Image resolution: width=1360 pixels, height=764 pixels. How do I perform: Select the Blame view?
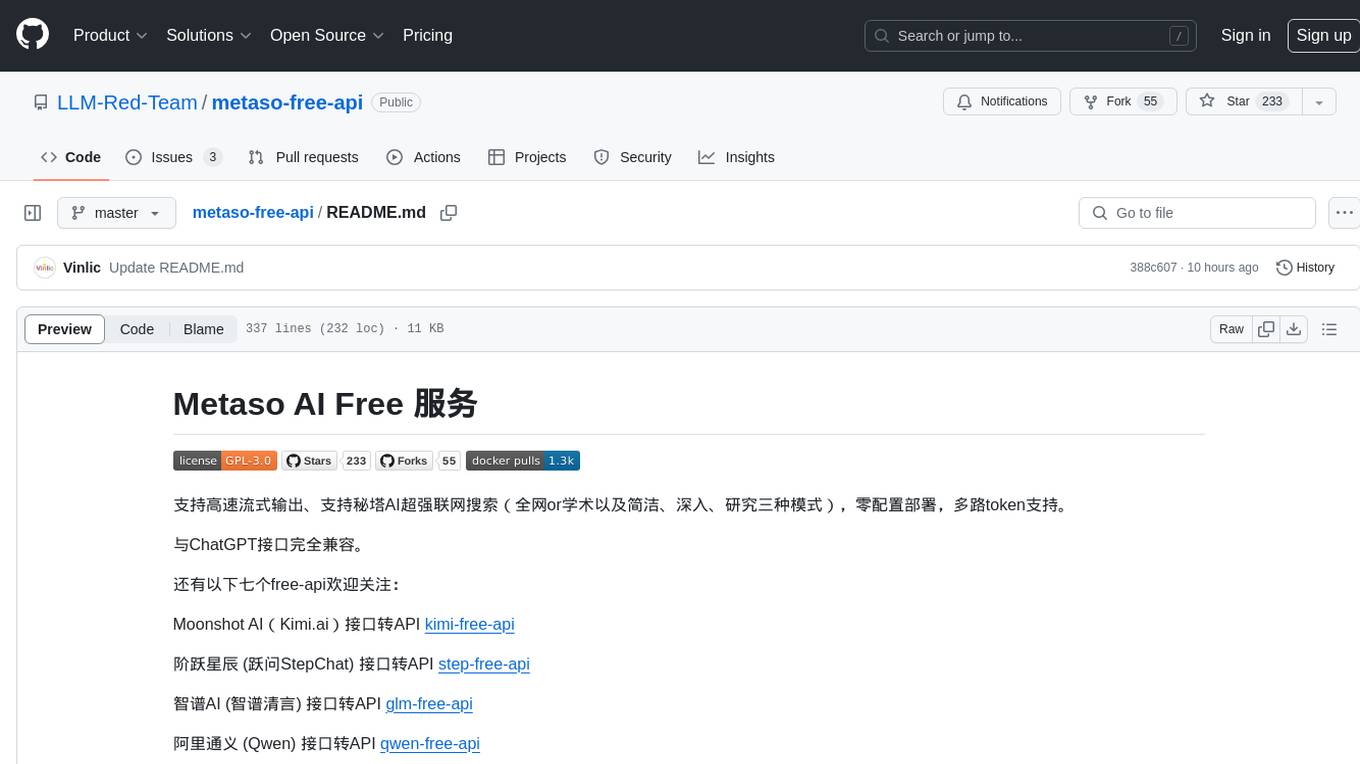203,329
